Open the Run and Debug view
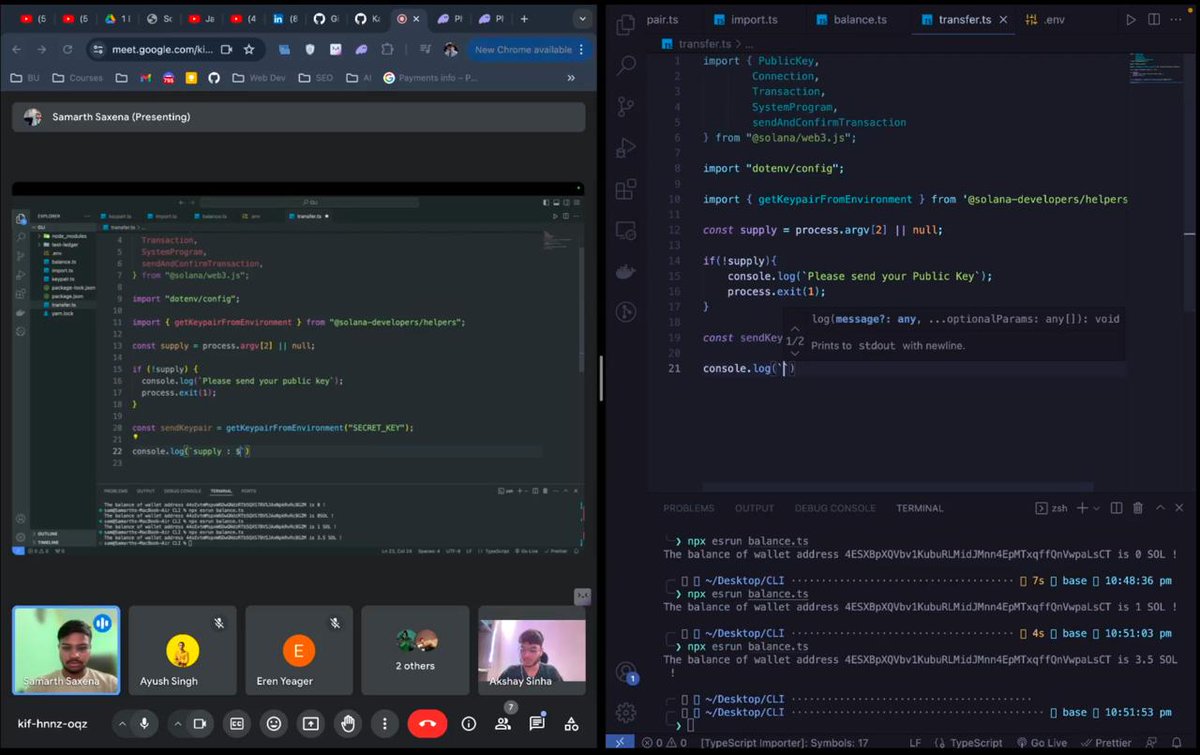The height and width of the screenshot is (755, 1200). tap(625, 148)
